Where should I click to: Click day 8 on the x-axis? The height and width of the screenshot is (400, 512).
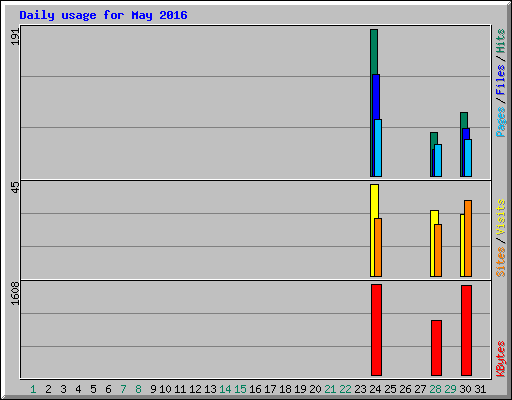[138, 389]
